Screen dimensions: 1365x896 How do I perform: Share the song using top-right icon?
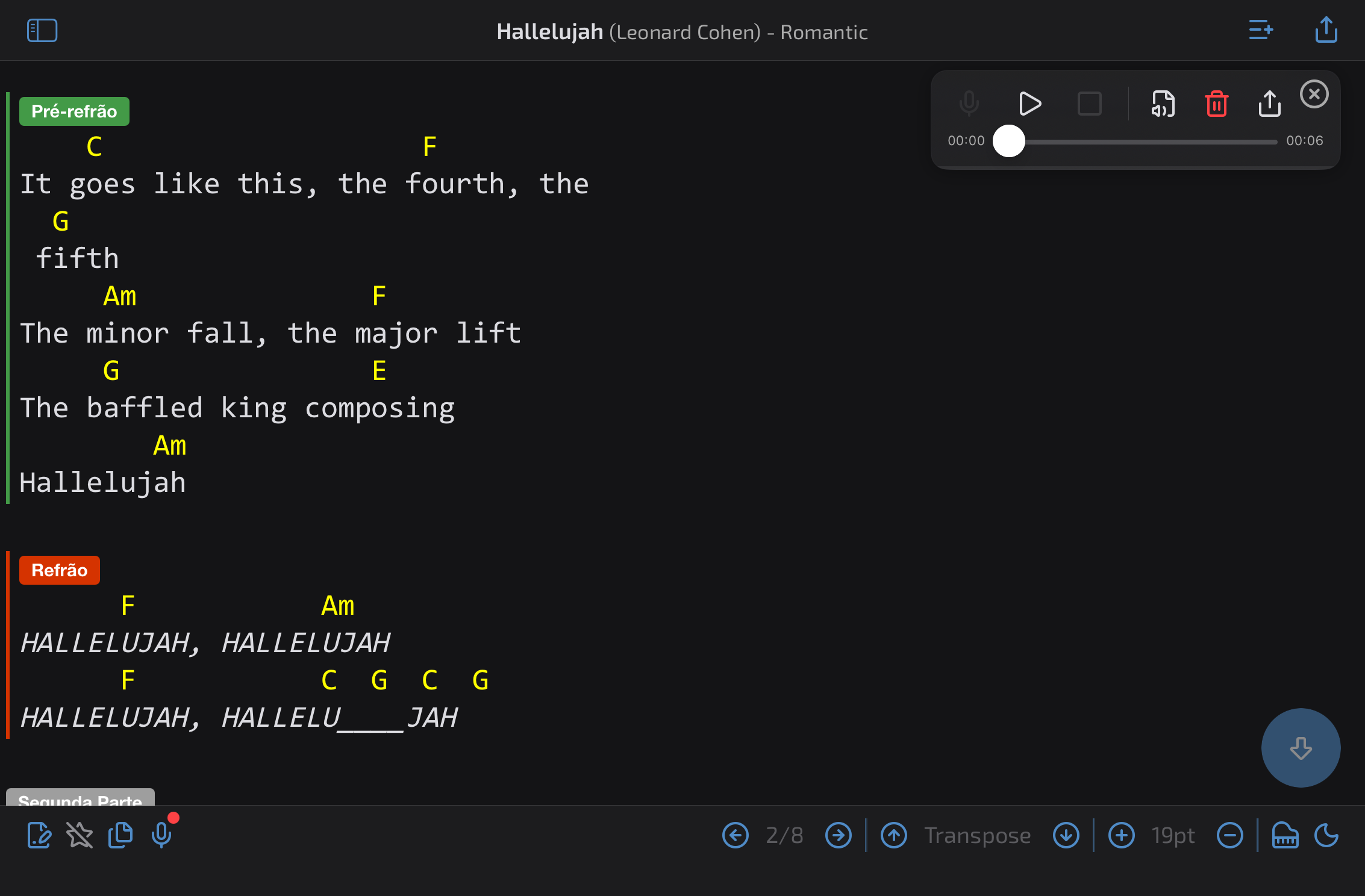1326,30
